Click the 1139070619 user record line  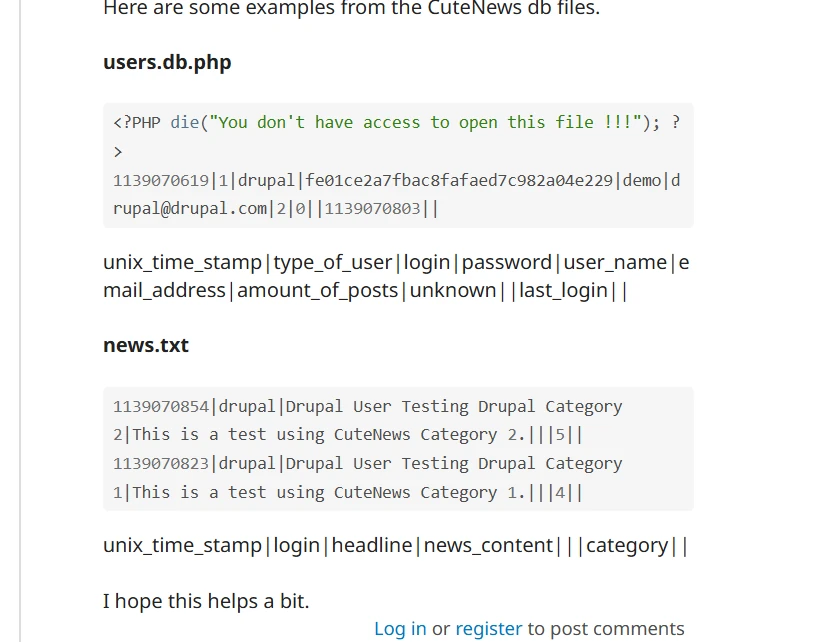396,180
